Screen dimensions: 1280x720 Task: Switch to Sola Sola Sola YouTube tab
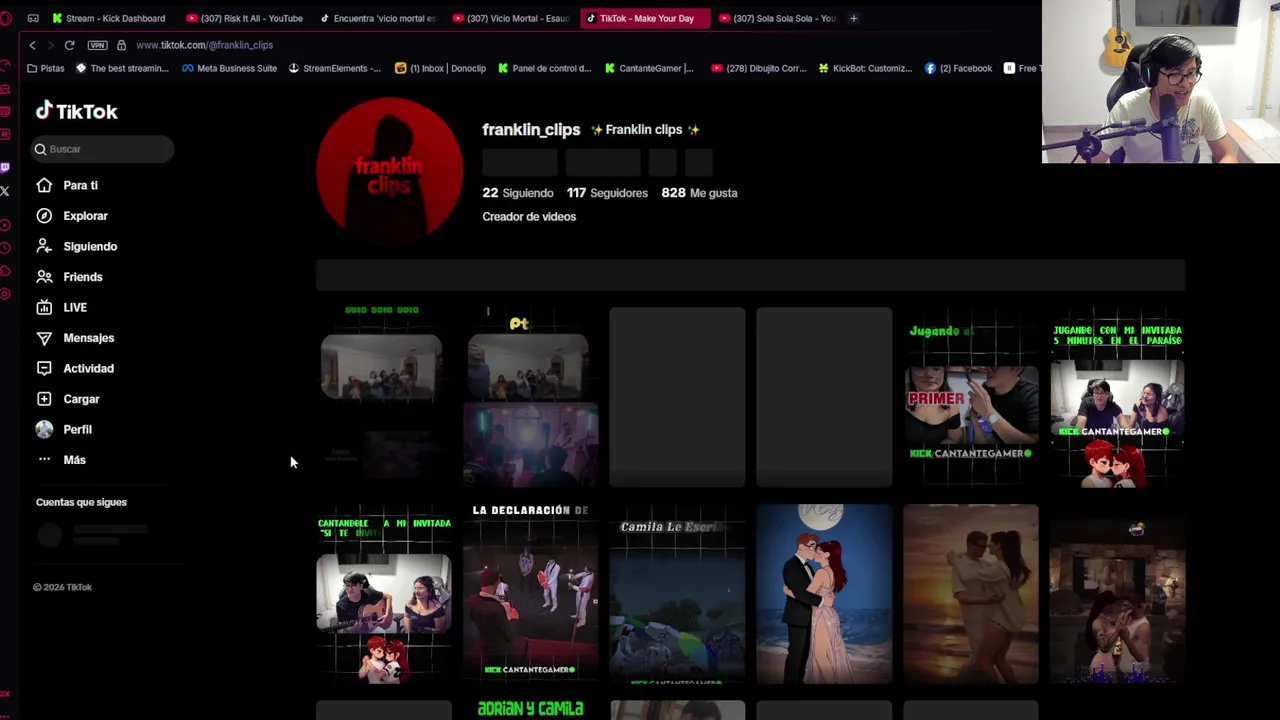pos(778,18)
